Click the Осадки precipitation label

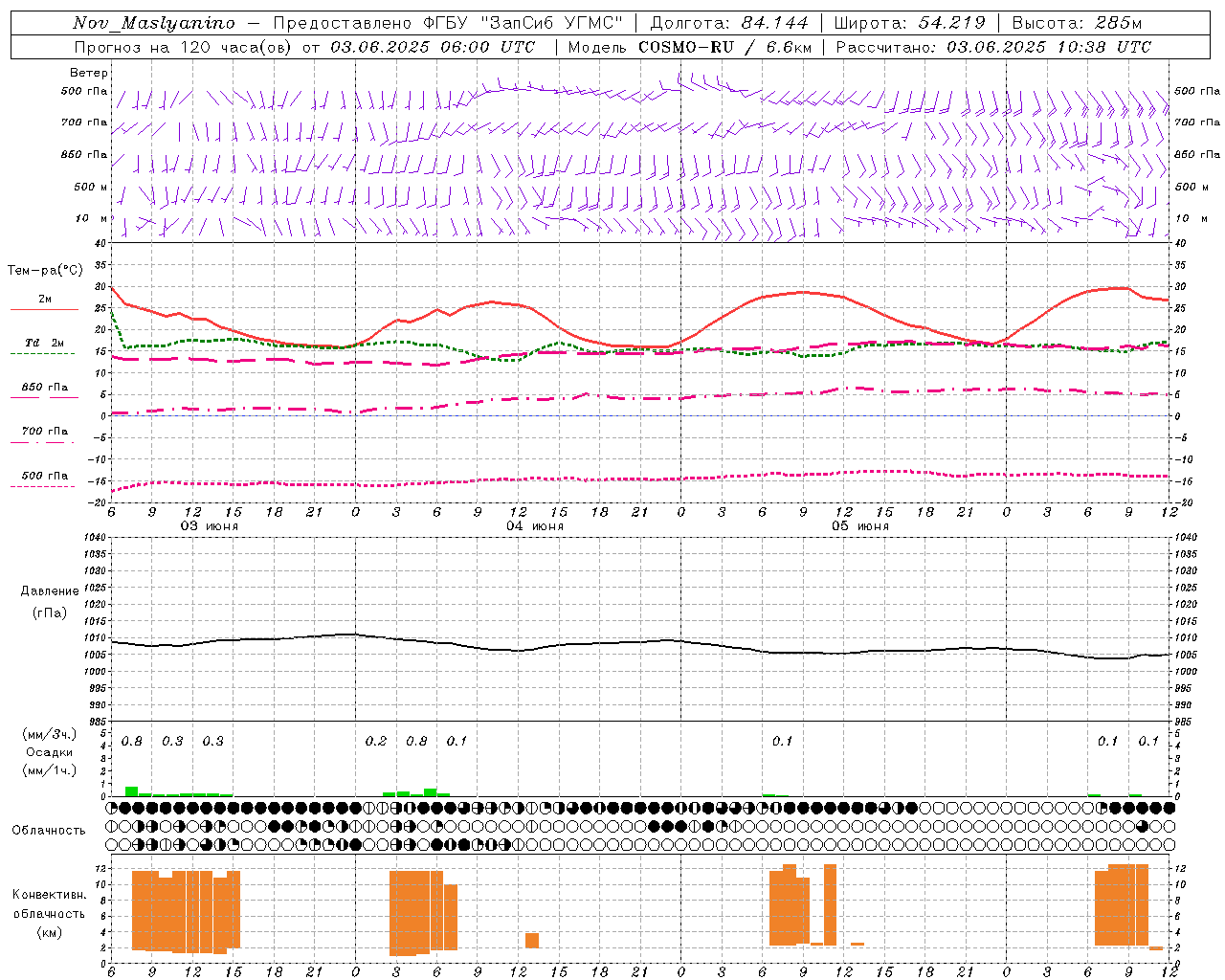pos(50,752)
